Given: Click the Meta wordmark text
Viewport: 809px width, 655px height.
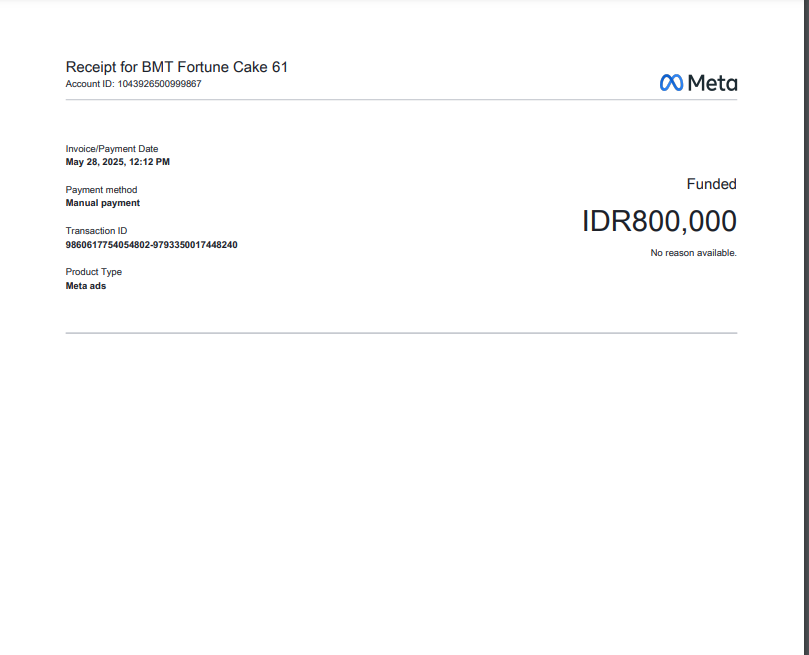Looking at the screenshot, I should click(712, 83).
